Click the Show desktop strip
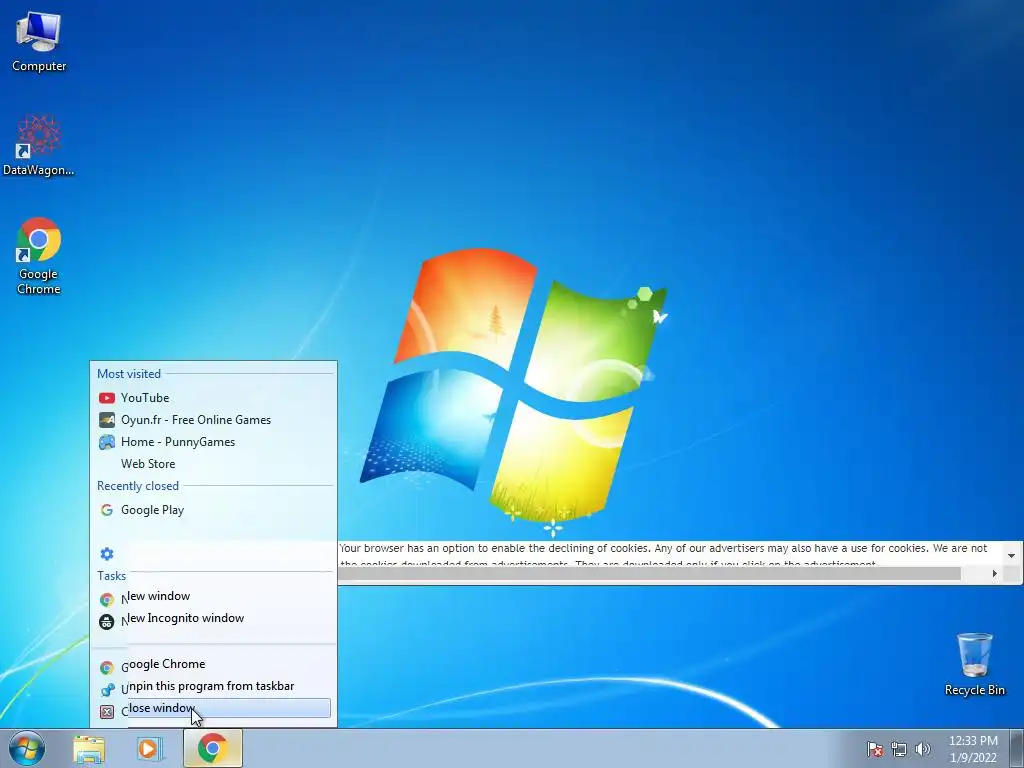Viewport: 1024px width, 768px height. 1017,749
